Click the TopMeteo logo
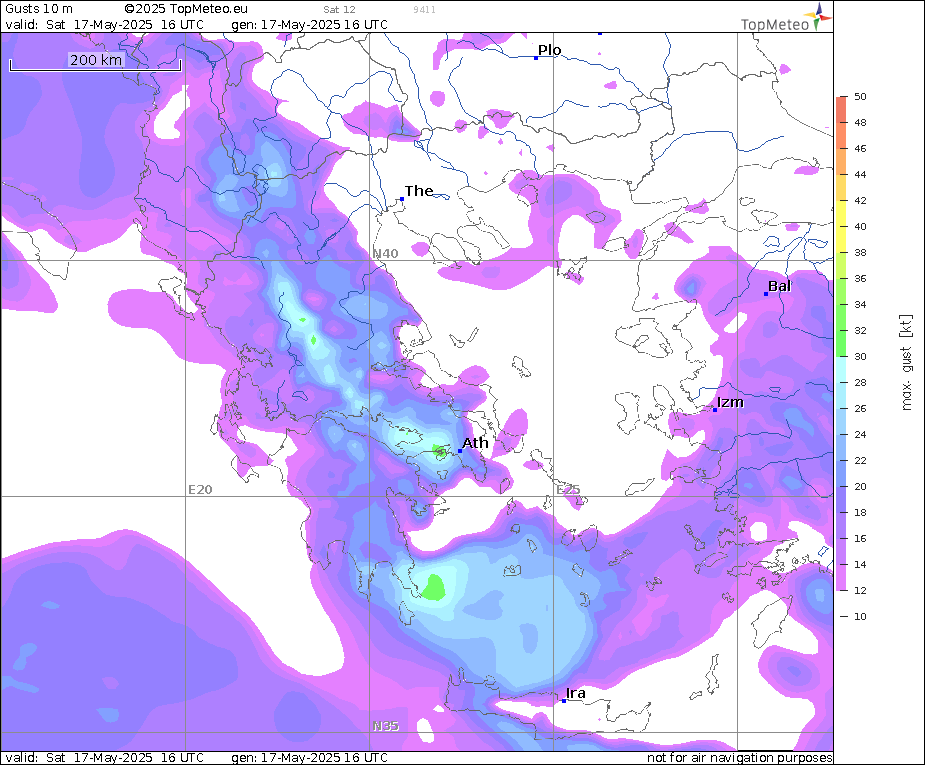Viewport: 925px width, 765px height. [786, 17]
